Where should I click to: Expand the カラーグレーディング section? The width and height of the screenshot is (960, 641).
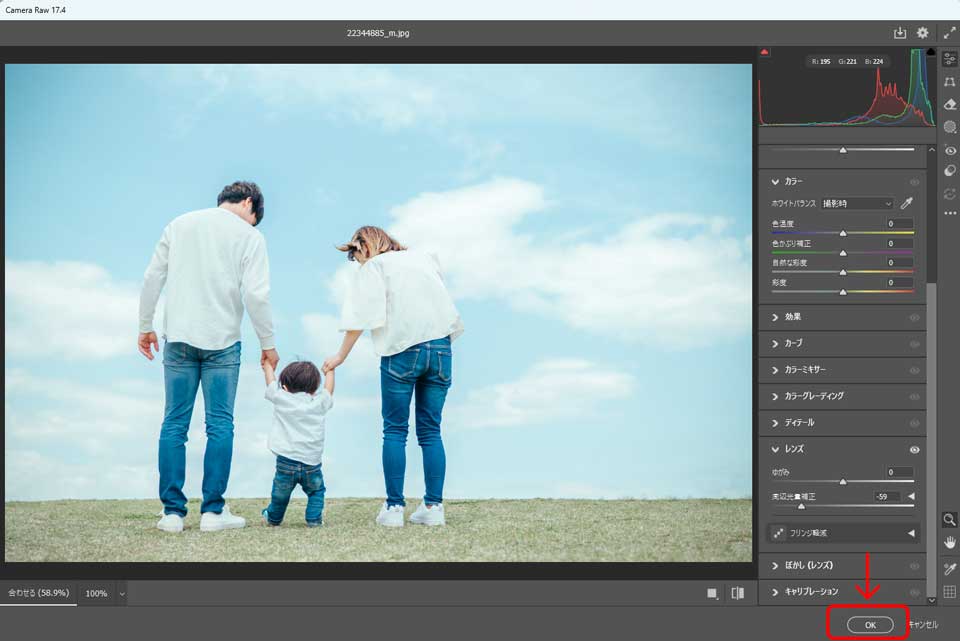[775, 397]
